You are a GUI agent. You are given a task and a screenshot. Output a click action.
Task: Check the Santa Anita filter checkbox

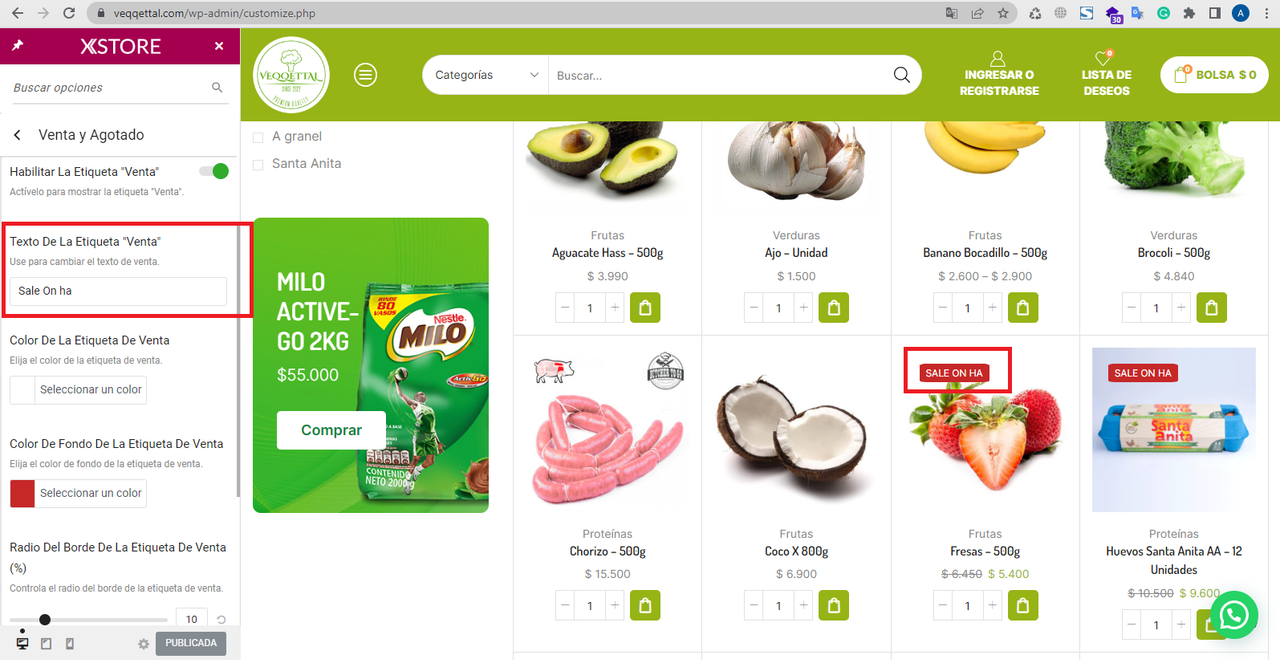tap(258, 164)
